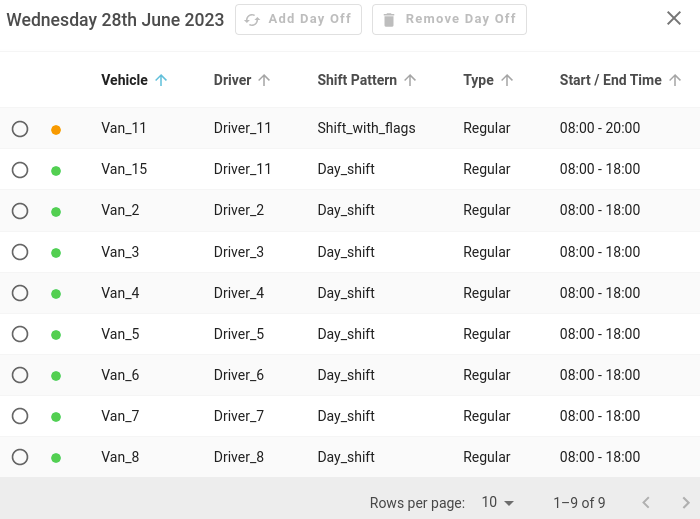700x519 pixels.
Task: Click the green status dot for Van_2
Action: pos(56,212)
